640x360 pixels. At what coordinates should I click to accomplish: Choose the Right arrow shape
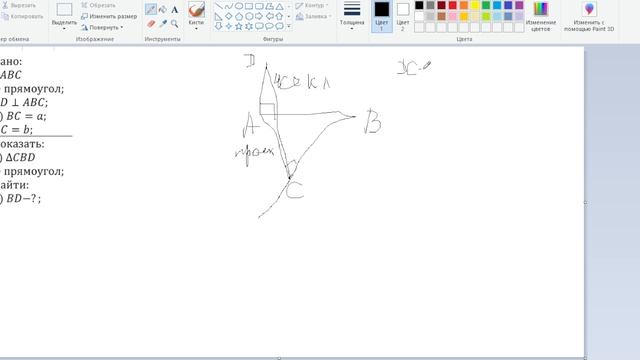click(259, 16)
